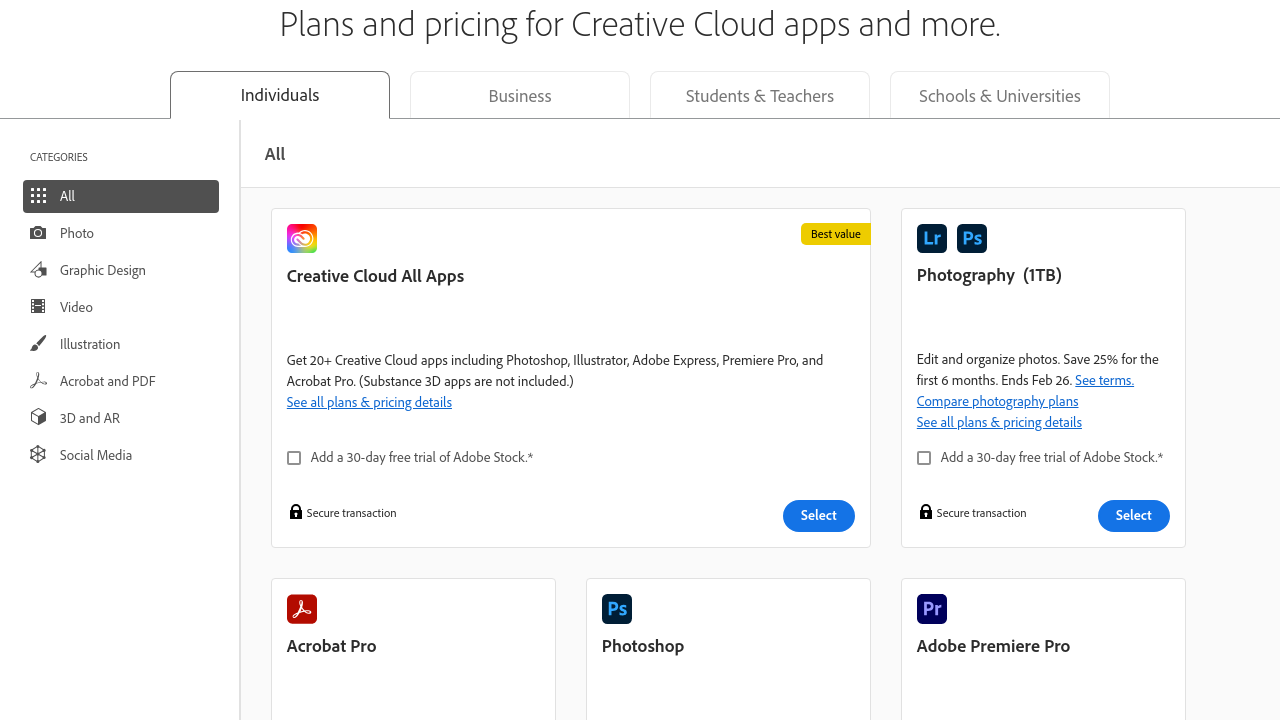
Task: Click the Photoshop card Ps icon
Action: (617, 609)
